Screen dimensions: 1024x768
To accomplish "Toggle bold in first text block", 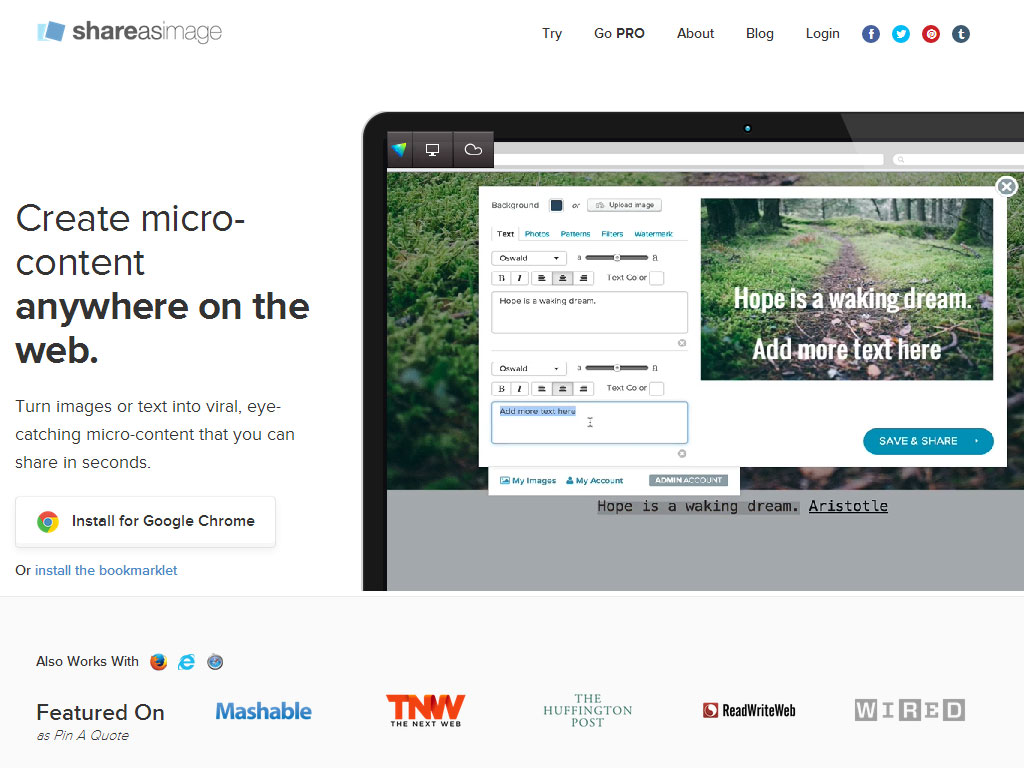I will tap(502, 278).
